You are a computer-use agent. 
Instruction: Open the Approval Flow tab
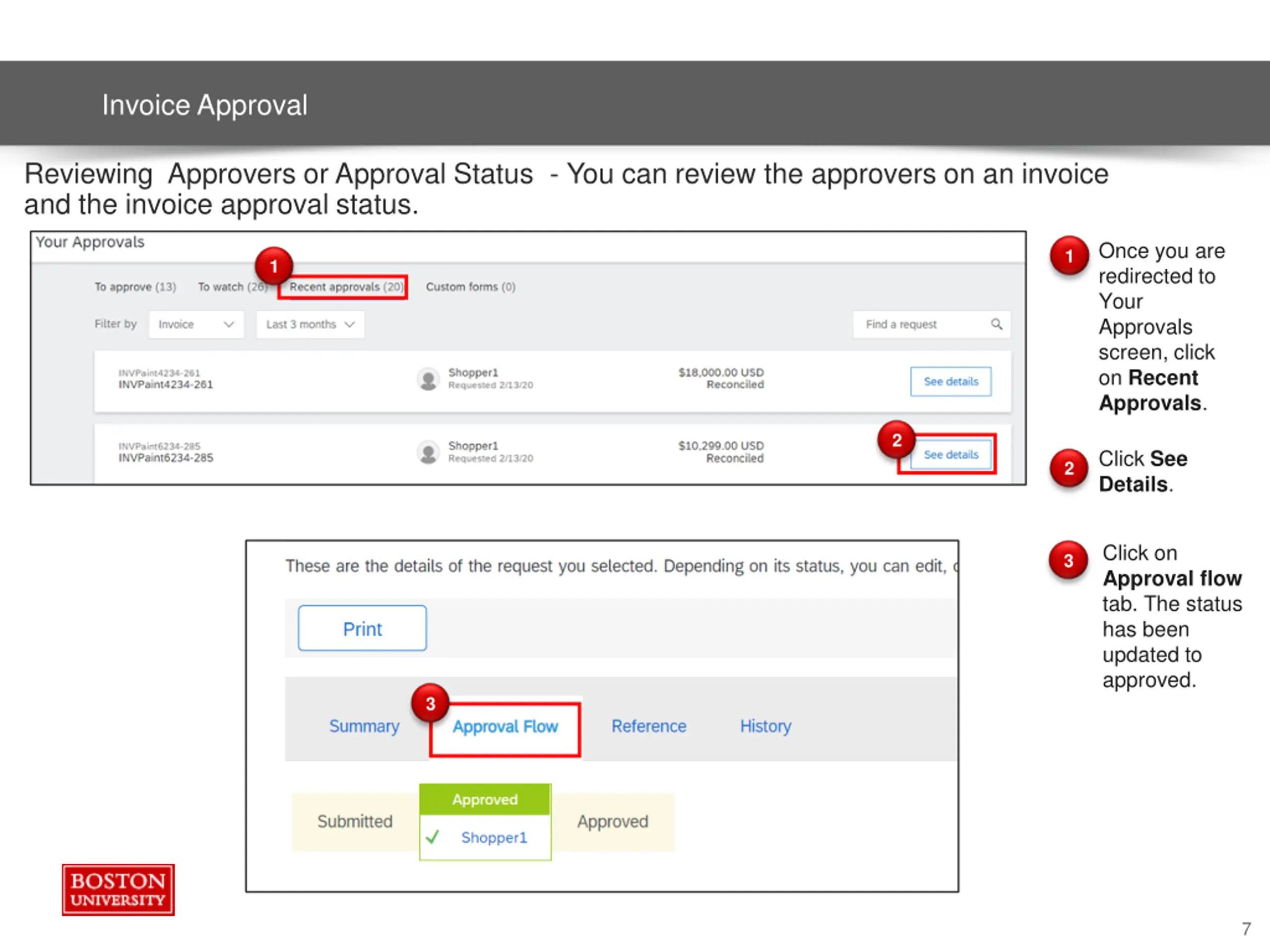point(505,726)
